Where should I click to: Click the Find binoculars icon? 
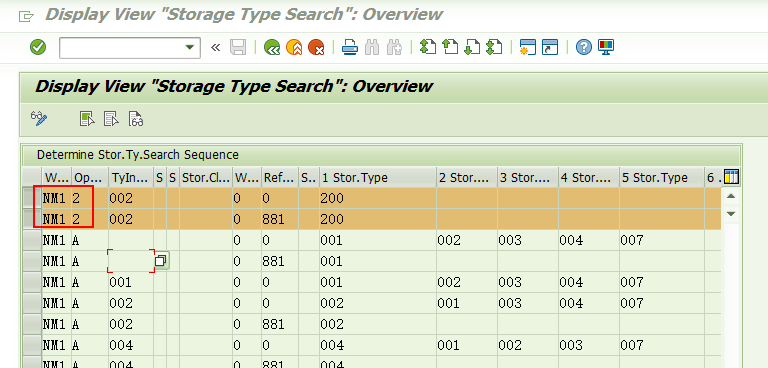click(x=372, y=48)
